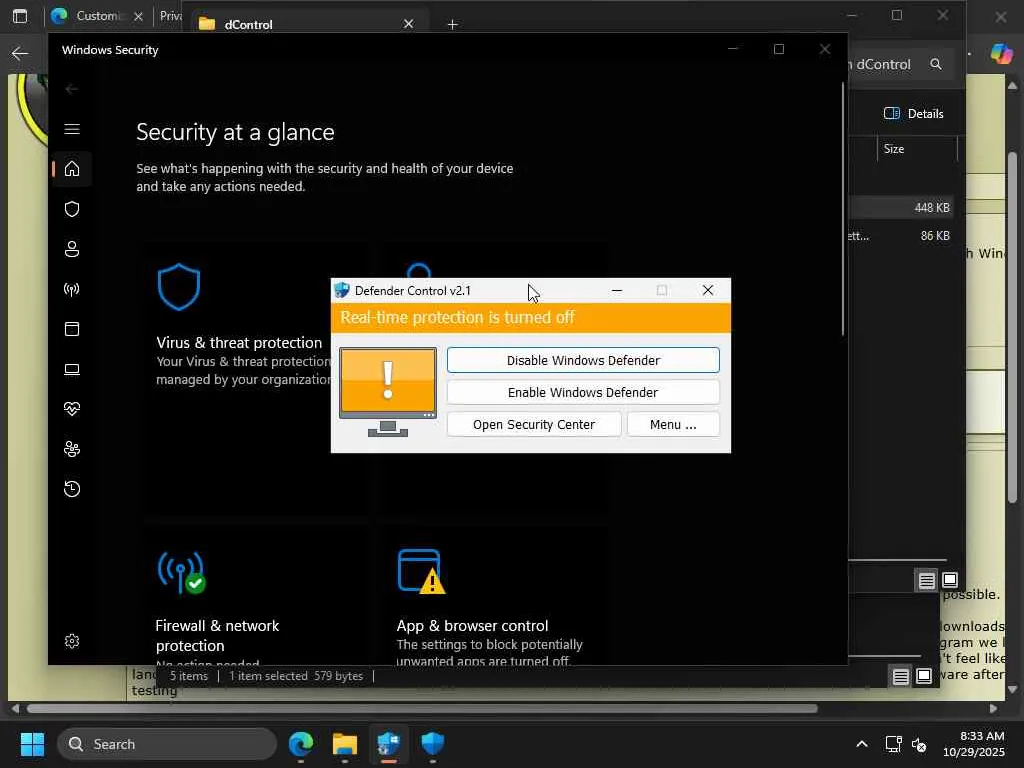The width and height of the screenshot is (1024, 768).
Task: Open Windows Security settings gear
Action: [72, 641]
